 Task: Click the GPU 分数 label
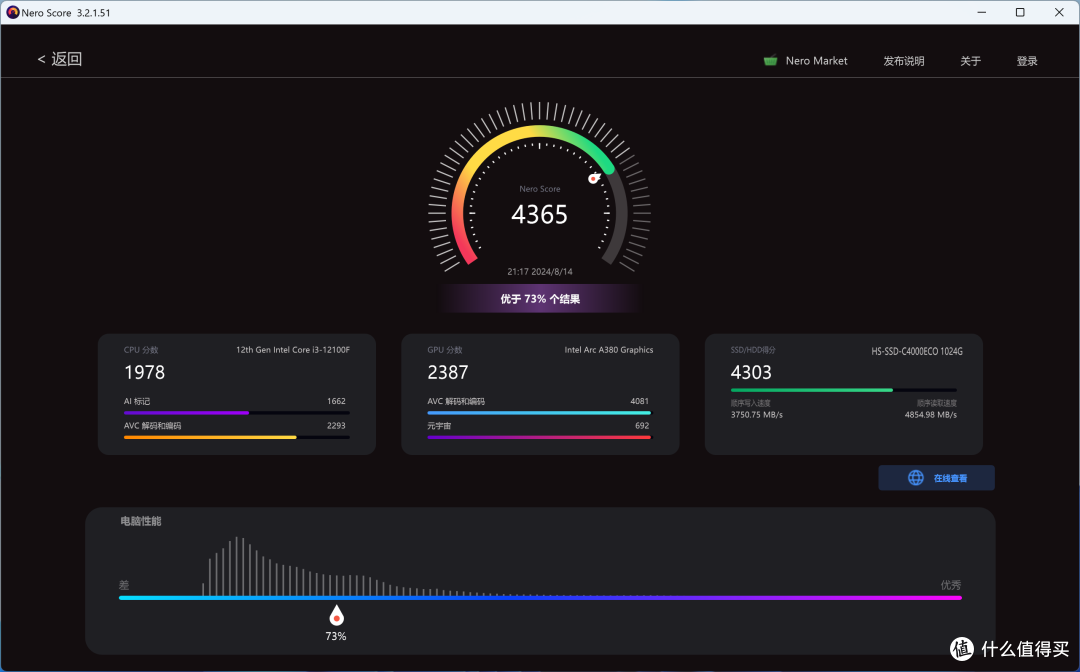coord(445,350)
